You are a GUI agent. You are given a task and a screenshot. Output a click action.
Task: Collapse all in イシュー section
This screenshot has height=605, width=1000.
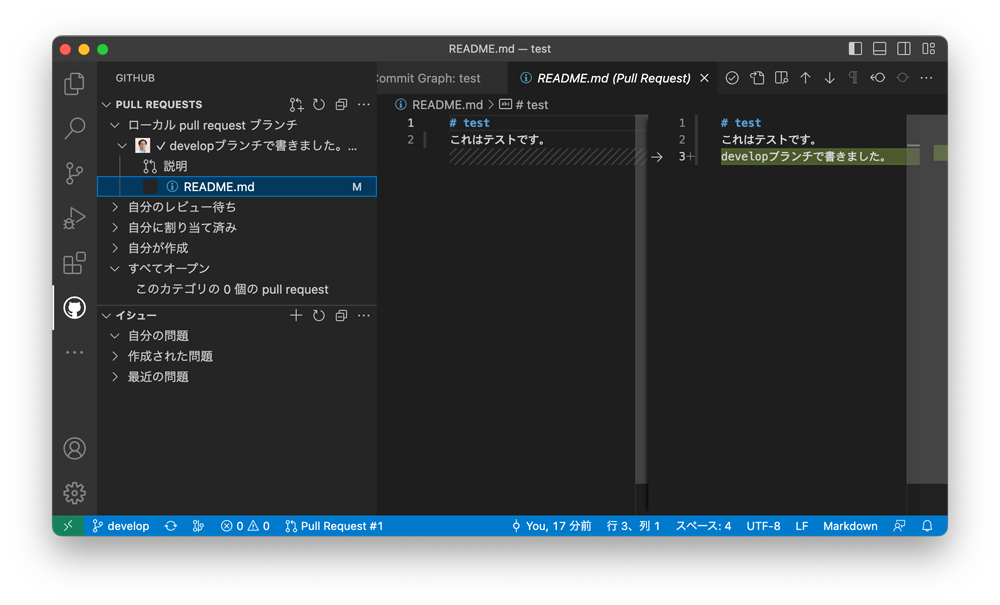click(341, 316)
